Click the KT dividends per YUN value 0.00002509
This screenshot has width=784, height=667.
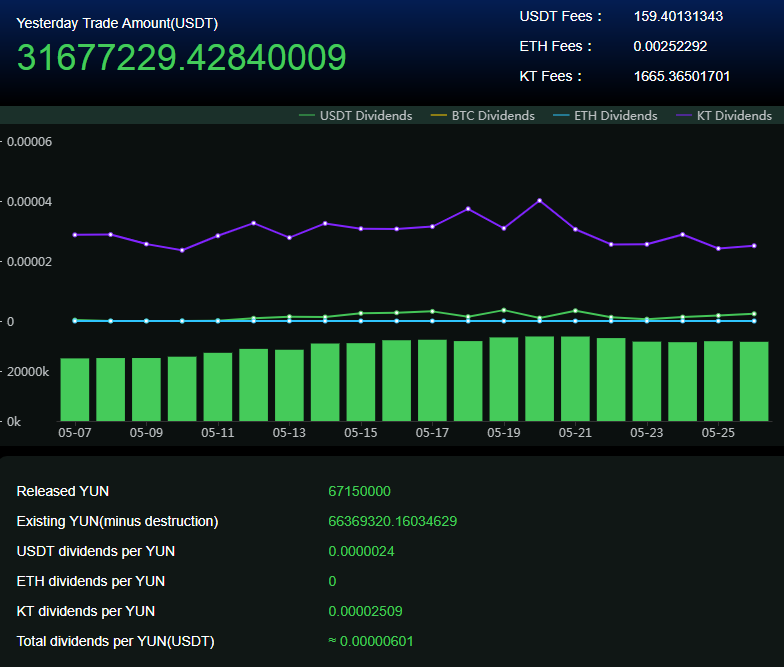tap(365, 612)
